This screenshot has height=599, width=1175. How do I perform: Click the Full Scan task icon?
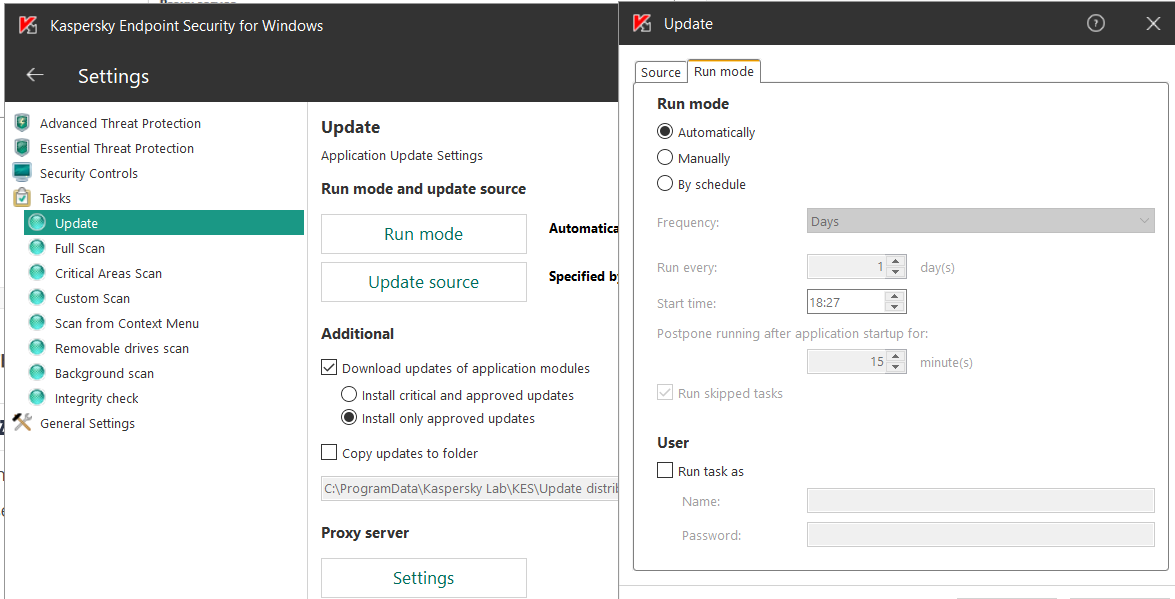pyautogui.click(x=38, y=248)
